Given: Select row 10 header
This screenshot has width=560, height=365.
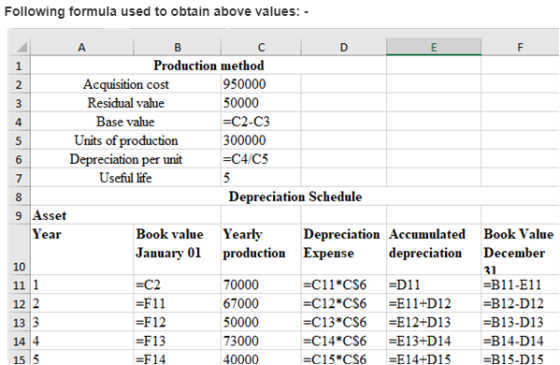Looking at the screenshot, I should (19, 250).
